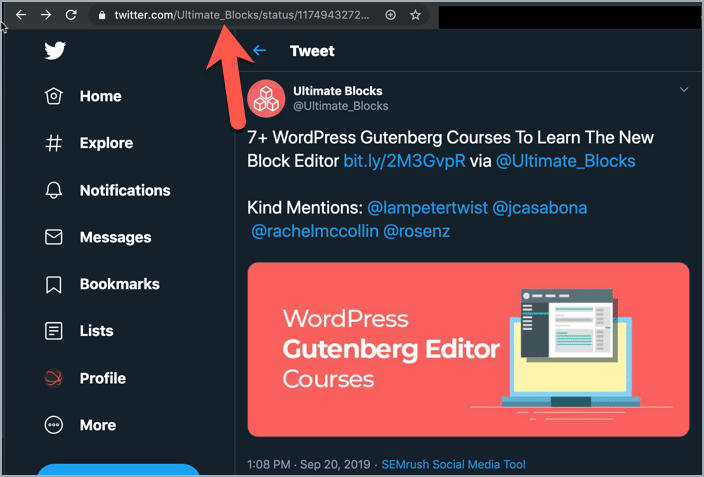Open the Lists icon

[54, 331]
